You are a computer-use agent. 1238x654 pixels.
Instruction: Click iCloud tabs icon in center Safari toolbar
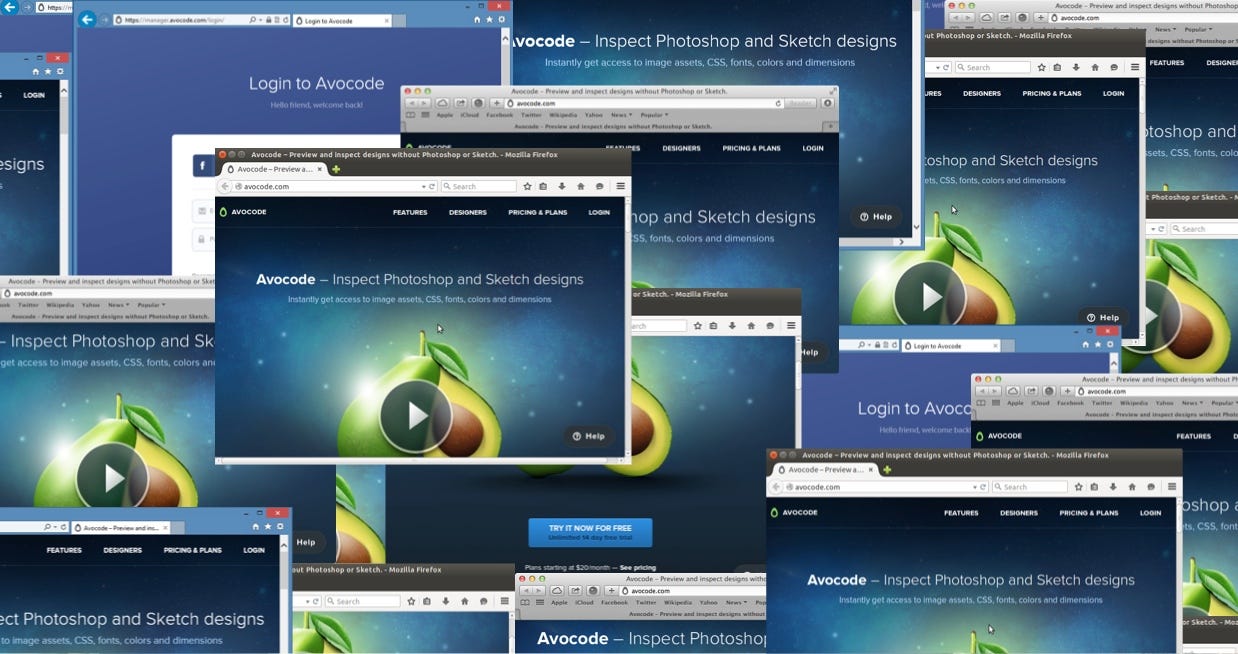tap(442, 103)
